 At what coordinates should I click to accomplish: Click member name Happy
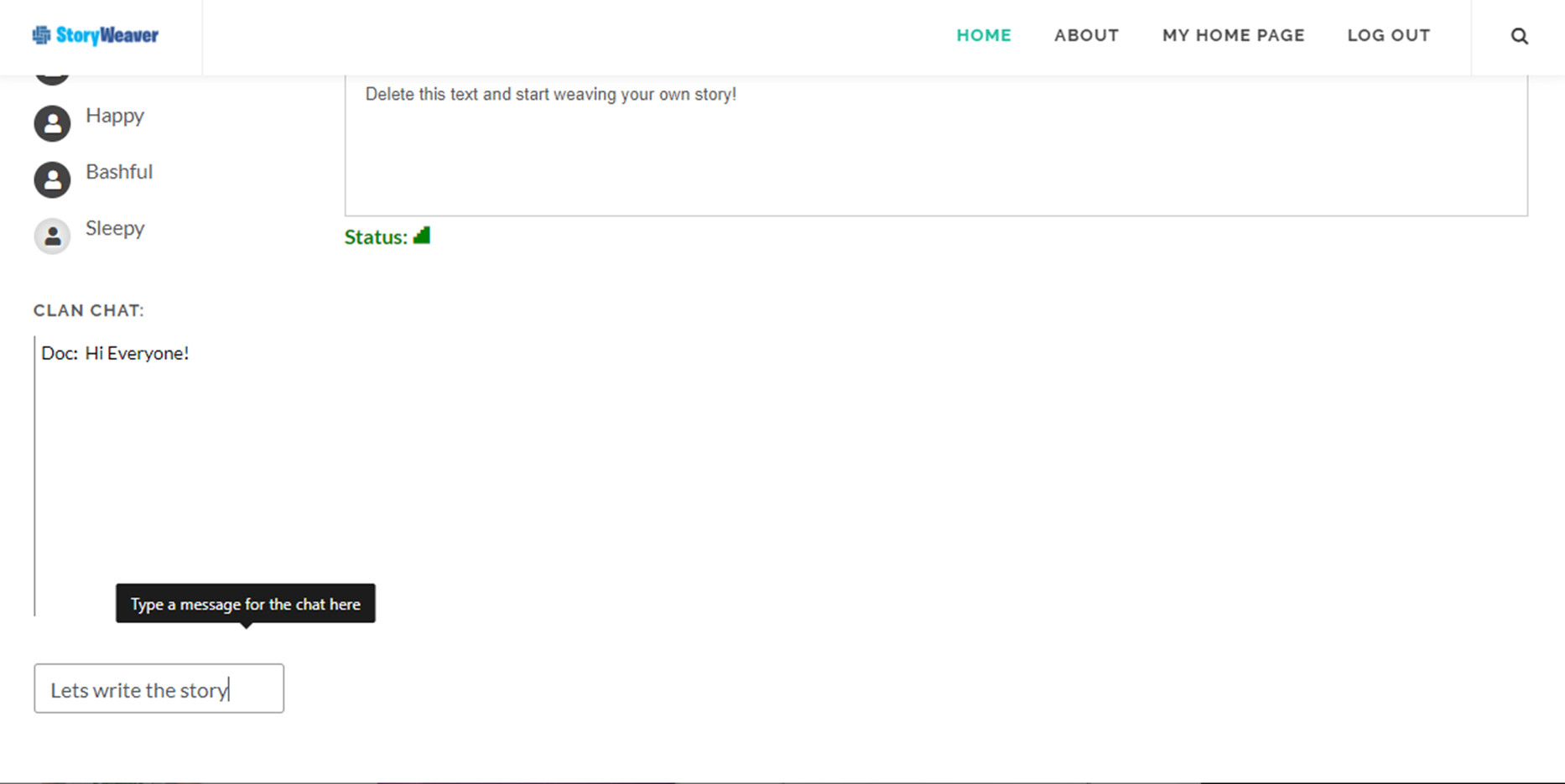[115, 116]
